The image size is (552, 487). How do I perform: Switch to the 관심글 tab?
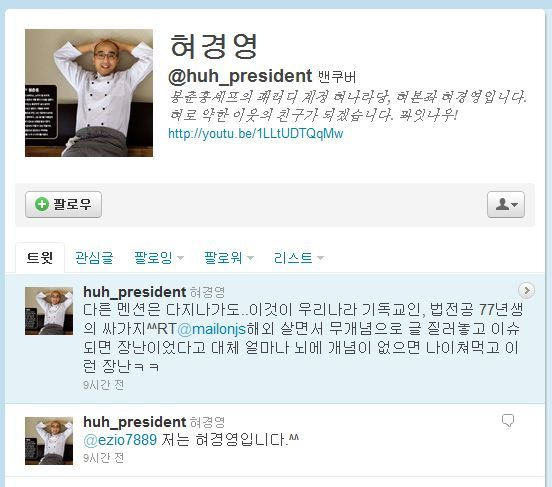pos(94,257)
